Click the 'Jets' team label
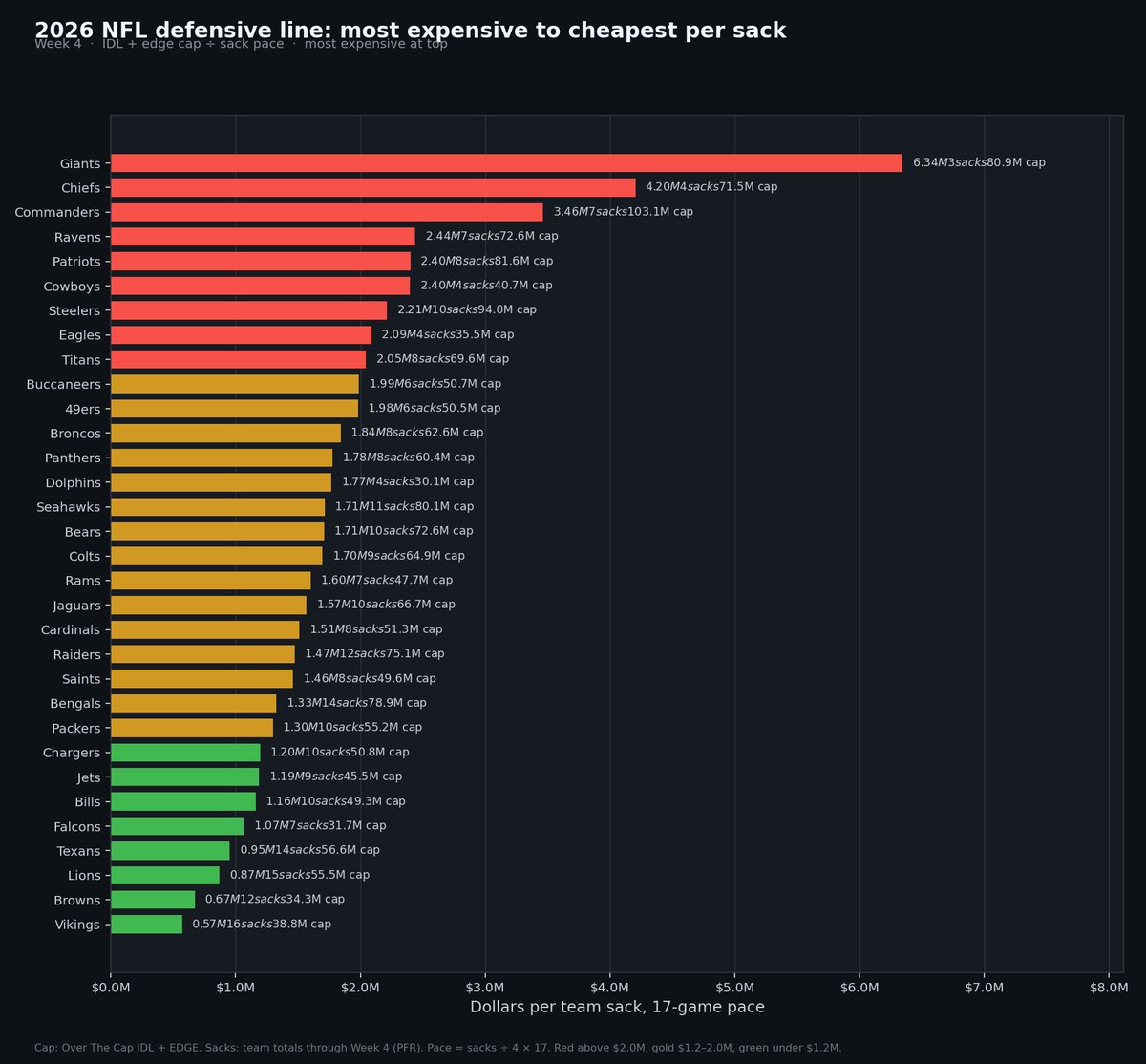This screenshot has height=1064, width=1146. (x=89, y=777)
